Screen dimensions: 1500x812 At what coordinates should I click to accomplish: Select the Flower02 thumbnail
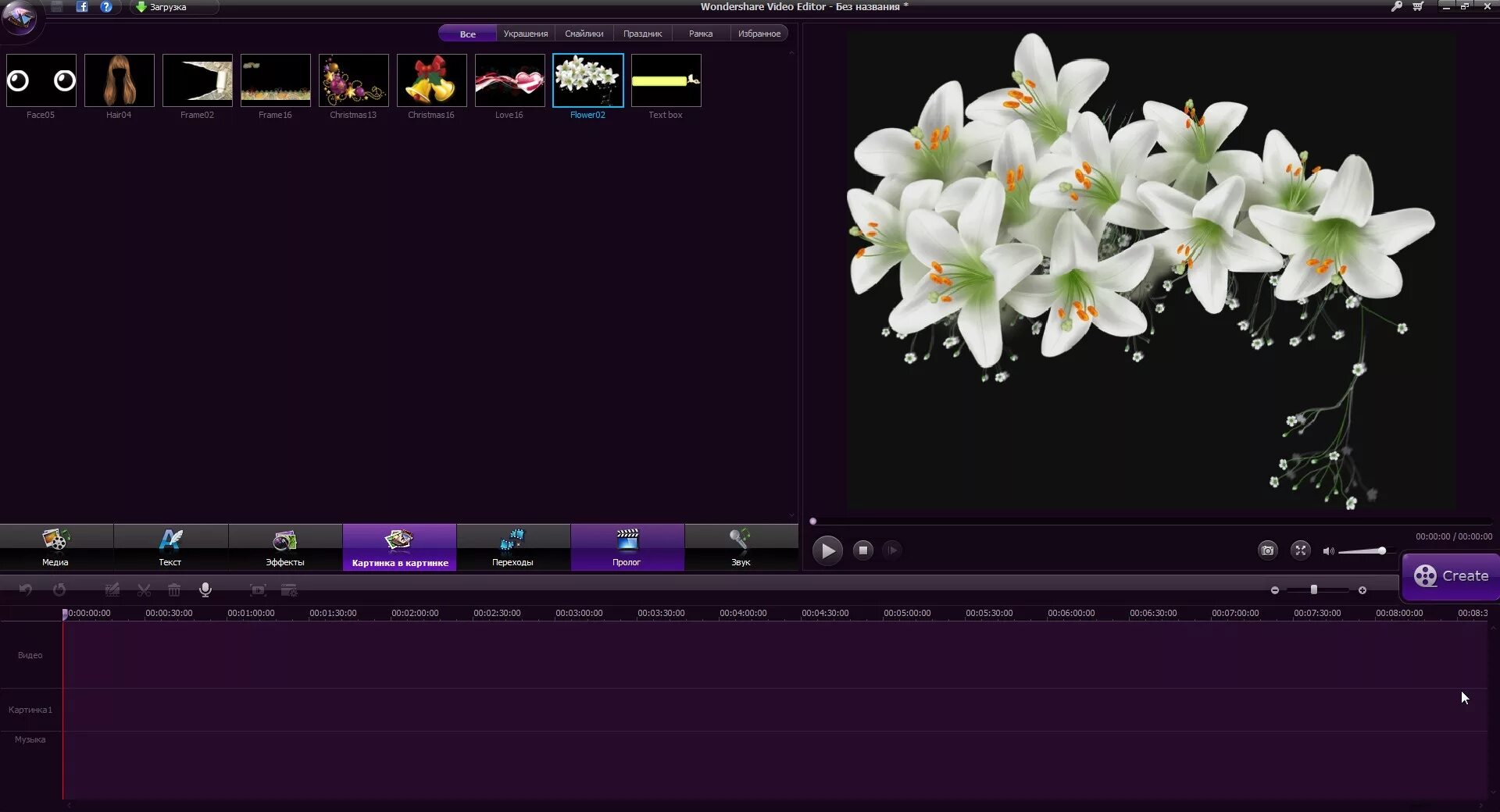[587, 80]
